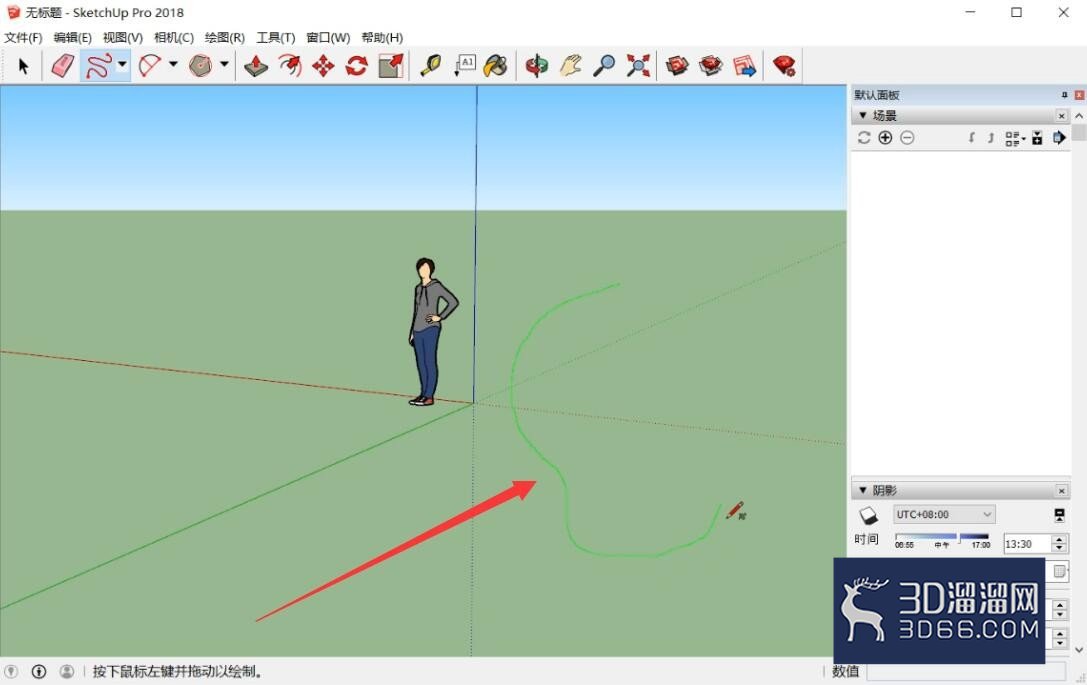Viewport: 1087px width, 685px height.
Task: Toggle scene details display
Action: click(1037, 138)
